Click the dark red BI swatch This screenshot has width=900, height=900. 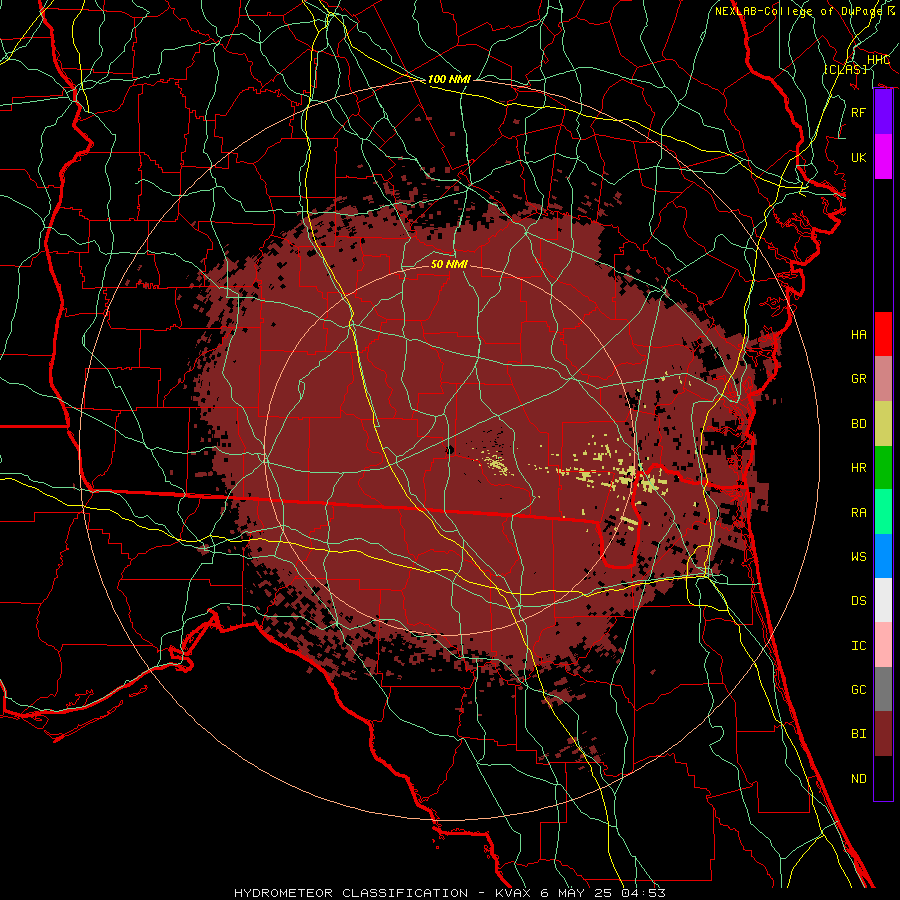pyautogui.click(x=883, y=734)
